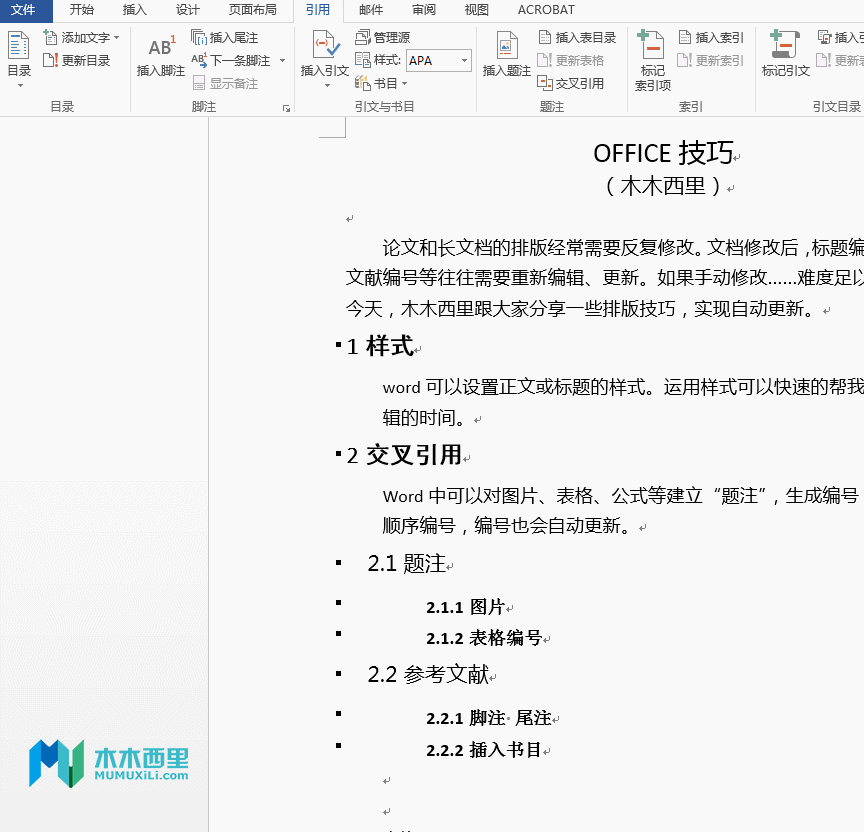Click the 更新表格 icon
The image size is (864, 832).
click(x=544, y=60)
